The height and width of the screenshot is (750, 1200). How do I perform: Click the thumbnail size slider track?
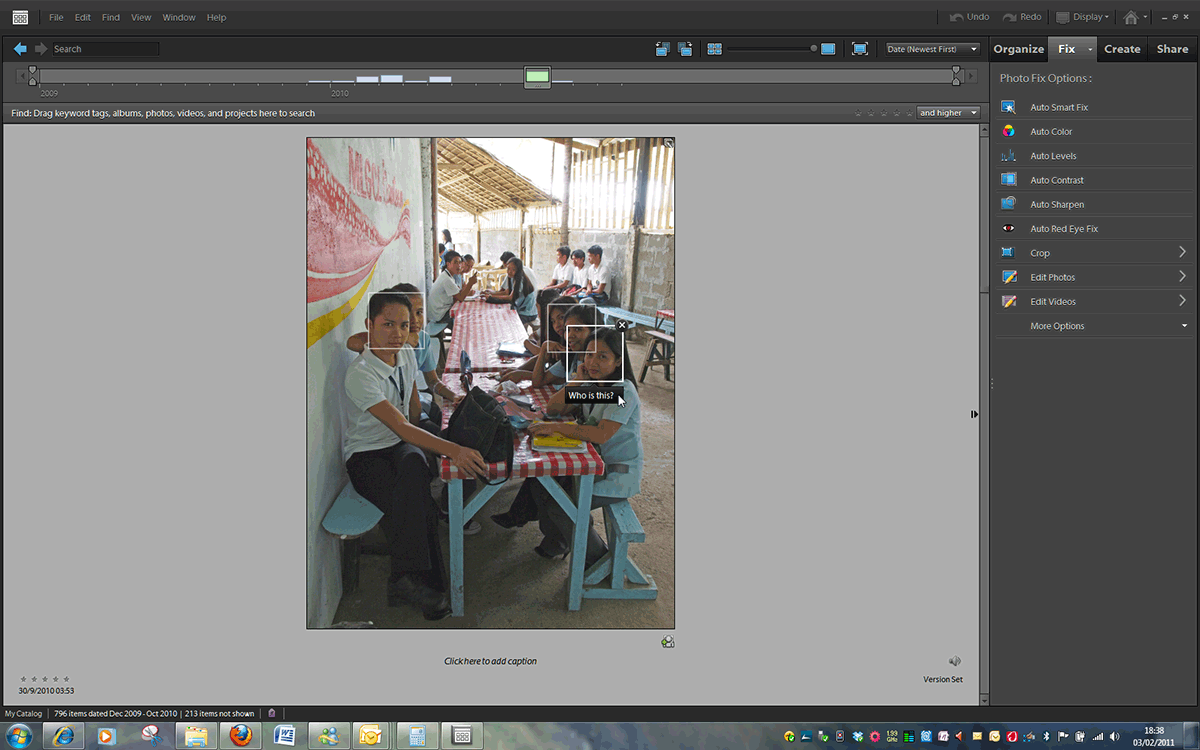pos(768,49)
